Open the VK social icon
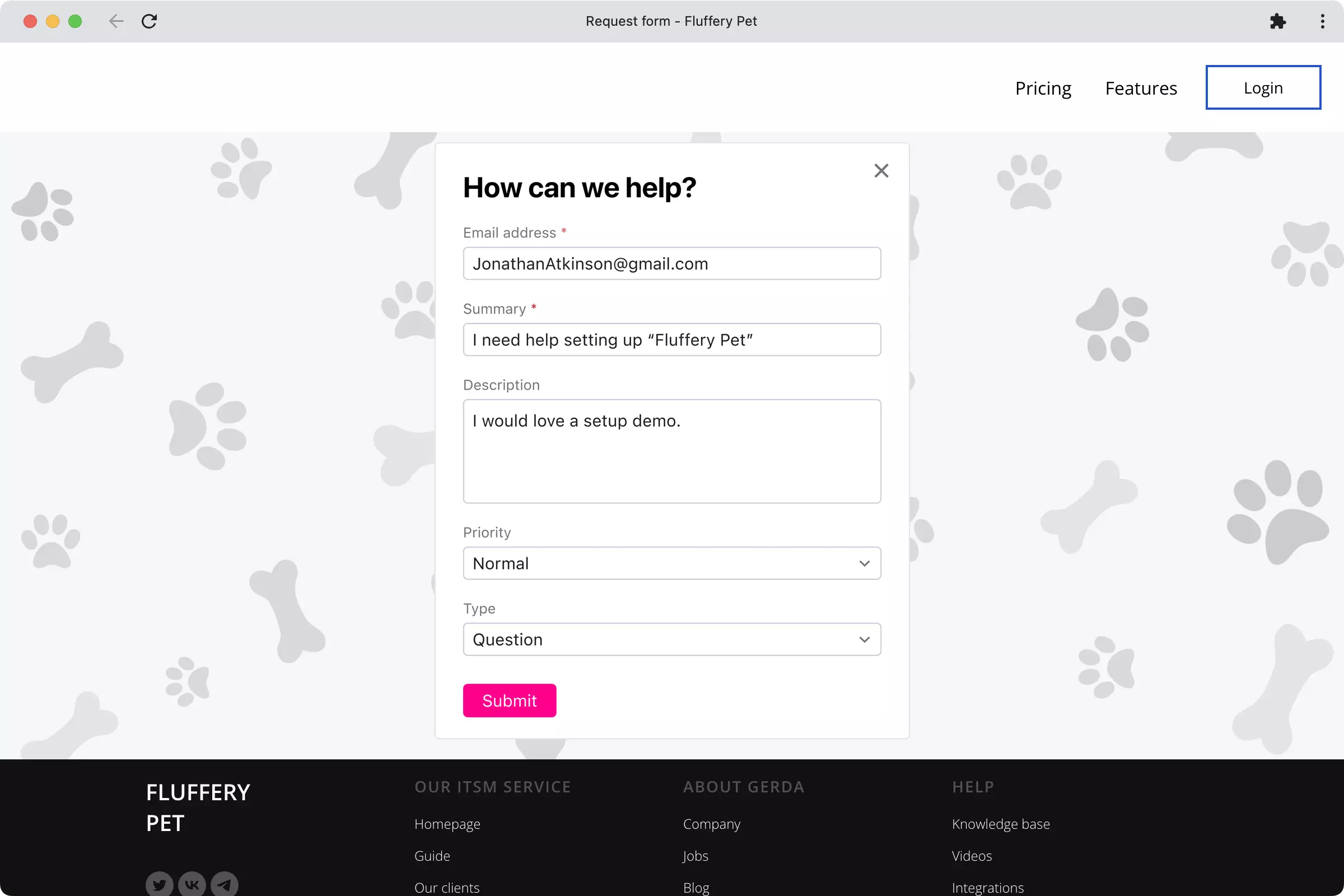Image resolution: width=1344 pixels, height=896 pixels. click(x=192, y=884)
